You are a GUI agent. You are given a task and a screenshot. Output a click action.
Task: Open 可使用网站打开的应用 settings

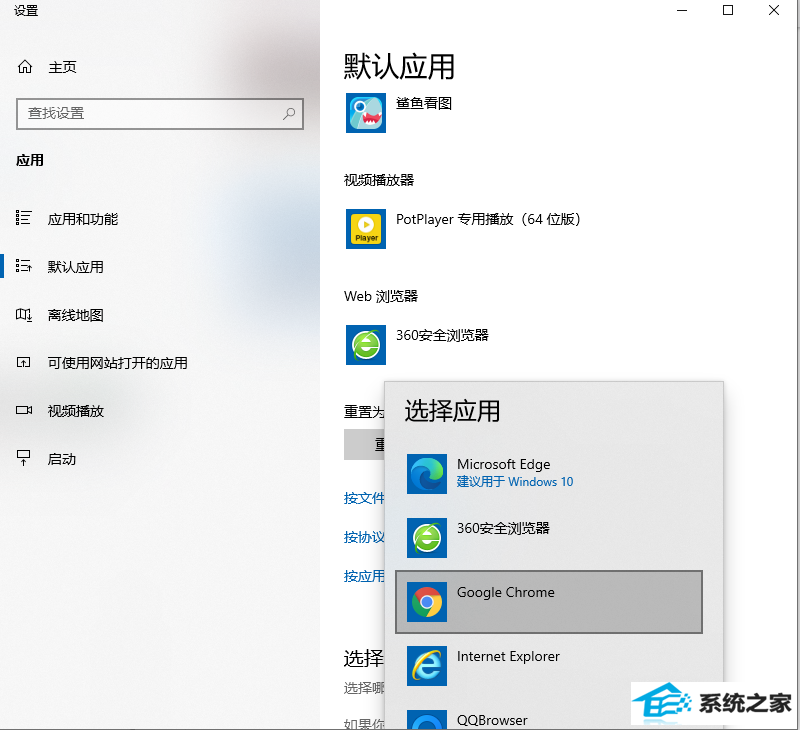coord(117,363)
